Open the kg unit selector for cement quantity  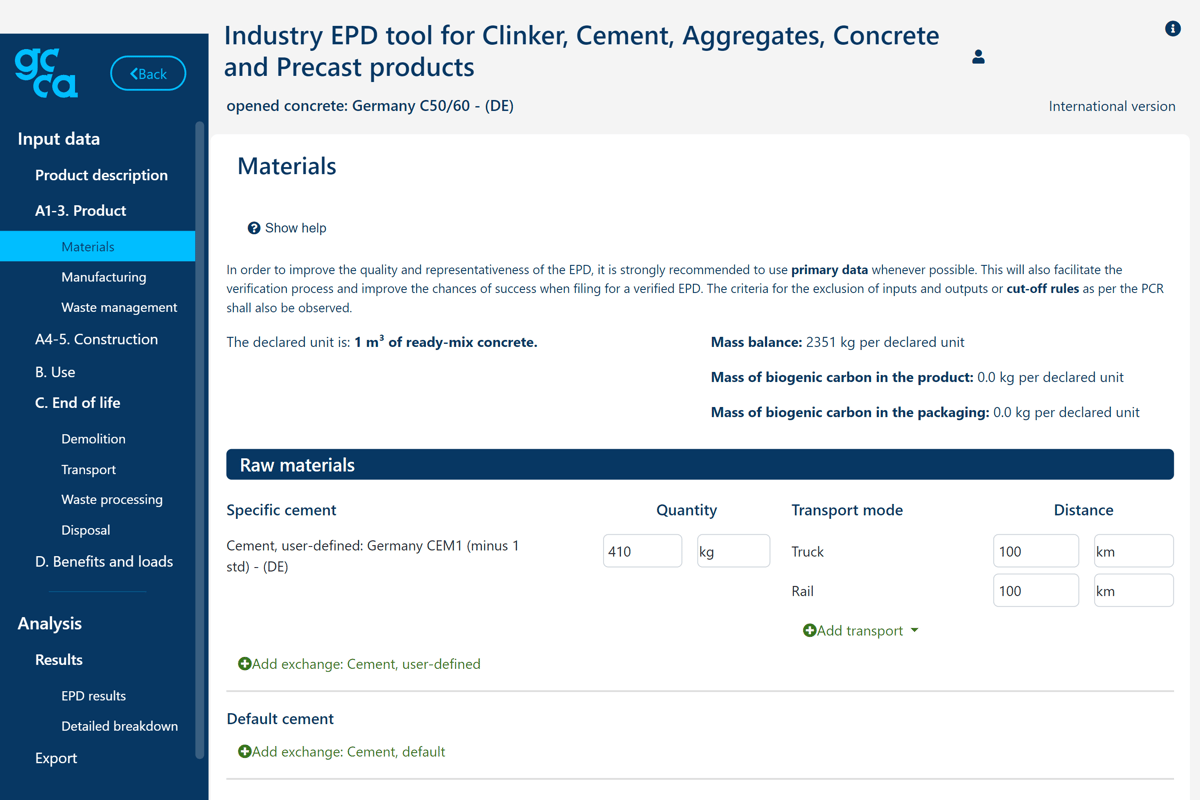pyautogui.click(x=733, y=550)
